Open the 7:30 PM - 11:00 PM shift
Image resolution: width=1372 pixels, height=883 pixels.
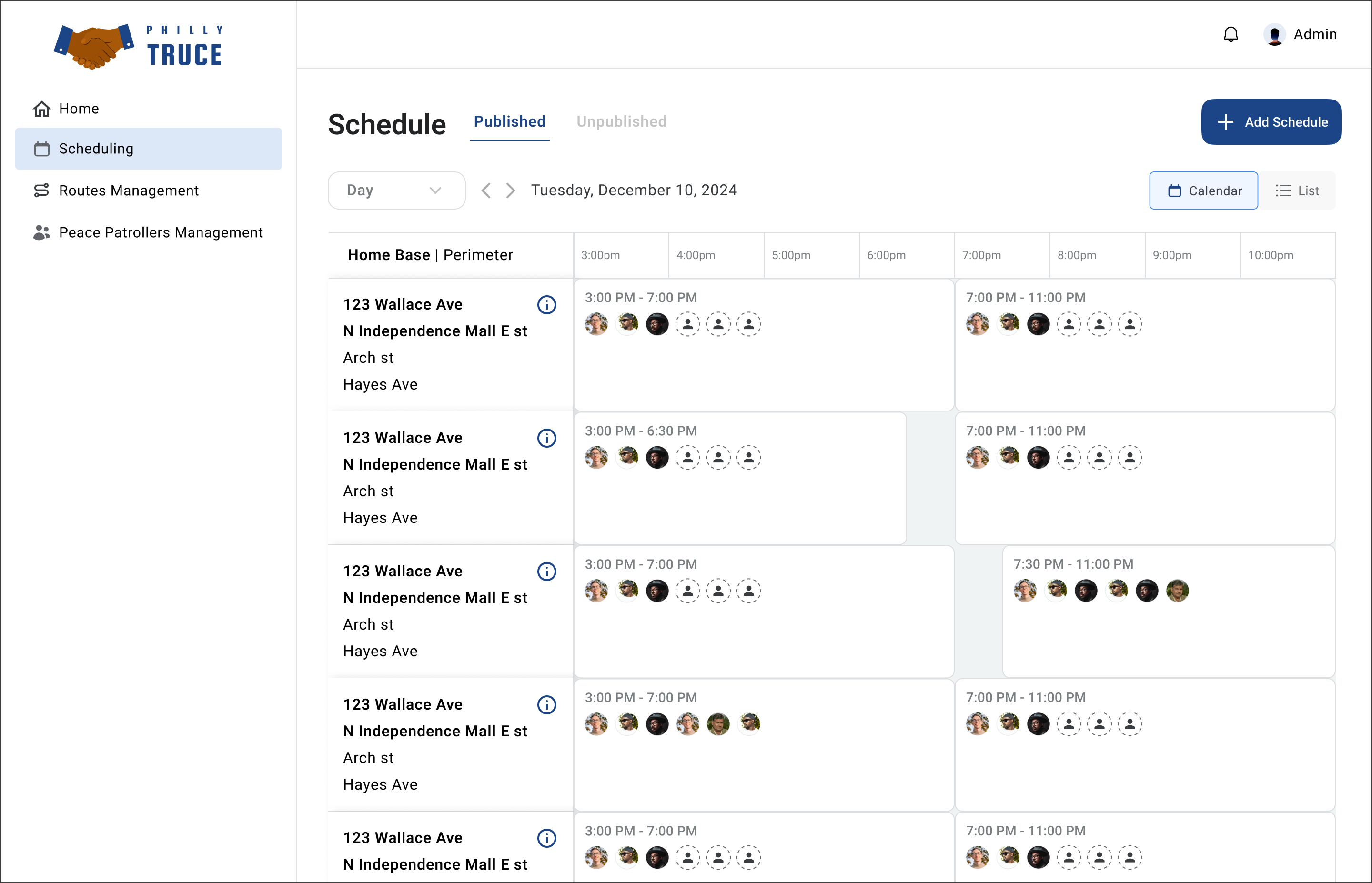(x=1168, y=611)
